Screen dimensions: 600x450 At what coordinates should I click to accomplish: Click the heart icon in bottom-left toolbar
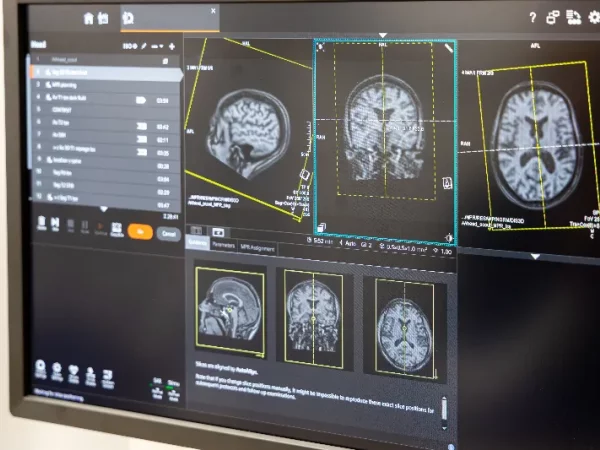tap(73, 371)
